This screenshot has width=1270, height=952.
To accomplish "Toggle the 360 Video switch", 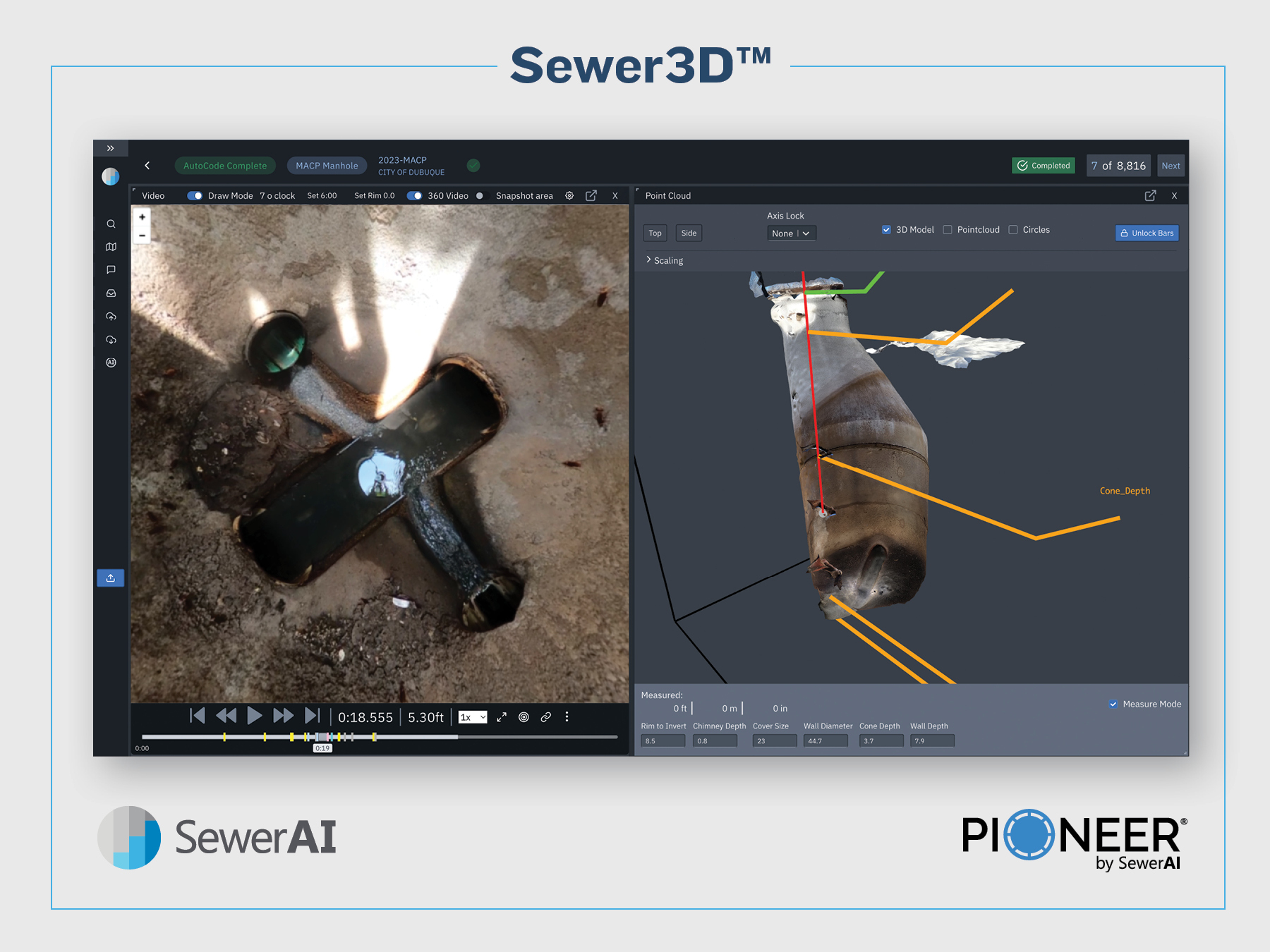I will tap(414, 195).
